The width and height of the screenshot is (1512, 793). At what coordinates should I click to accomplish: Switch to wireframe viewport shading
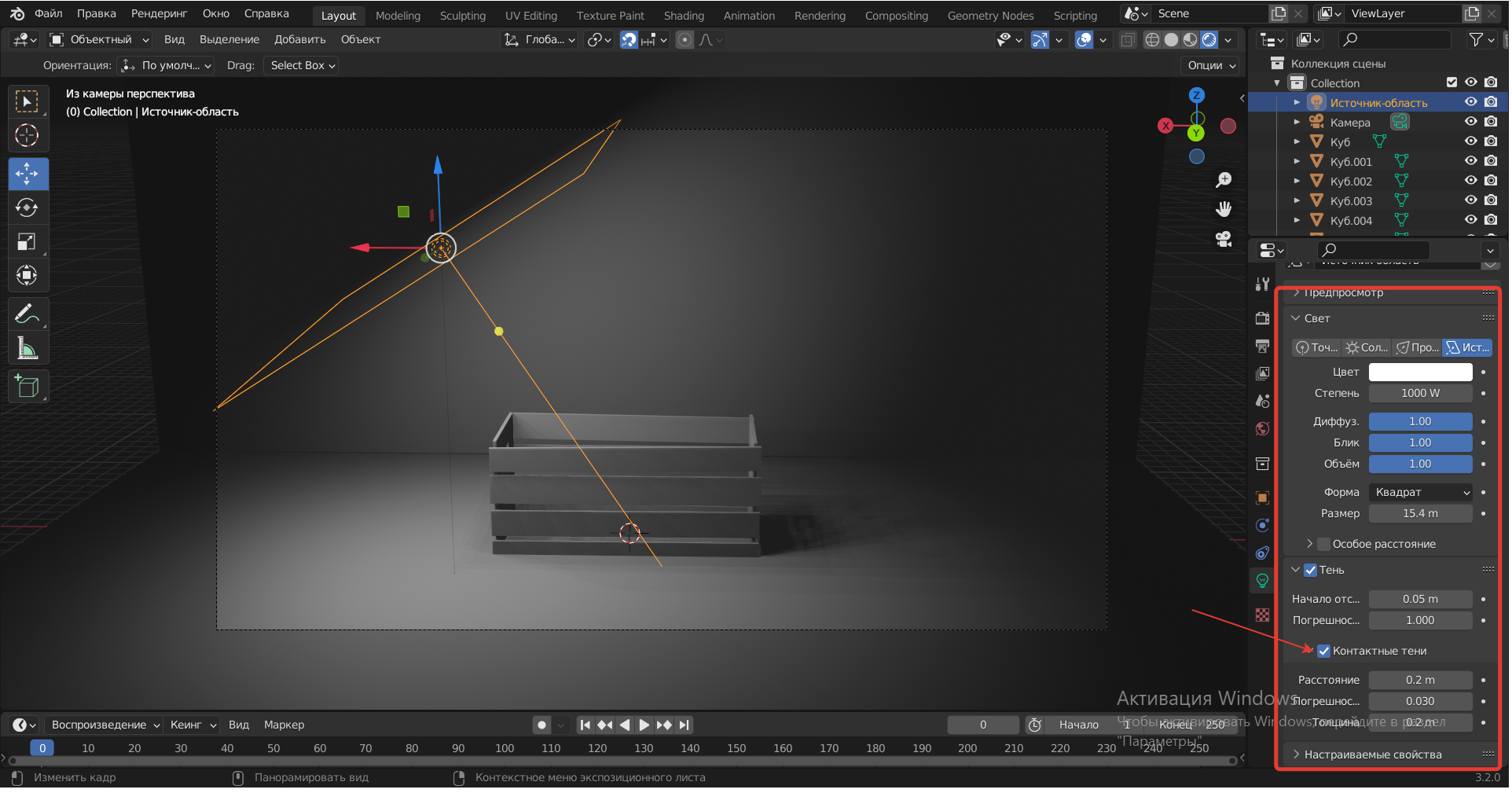(1152, 40)
